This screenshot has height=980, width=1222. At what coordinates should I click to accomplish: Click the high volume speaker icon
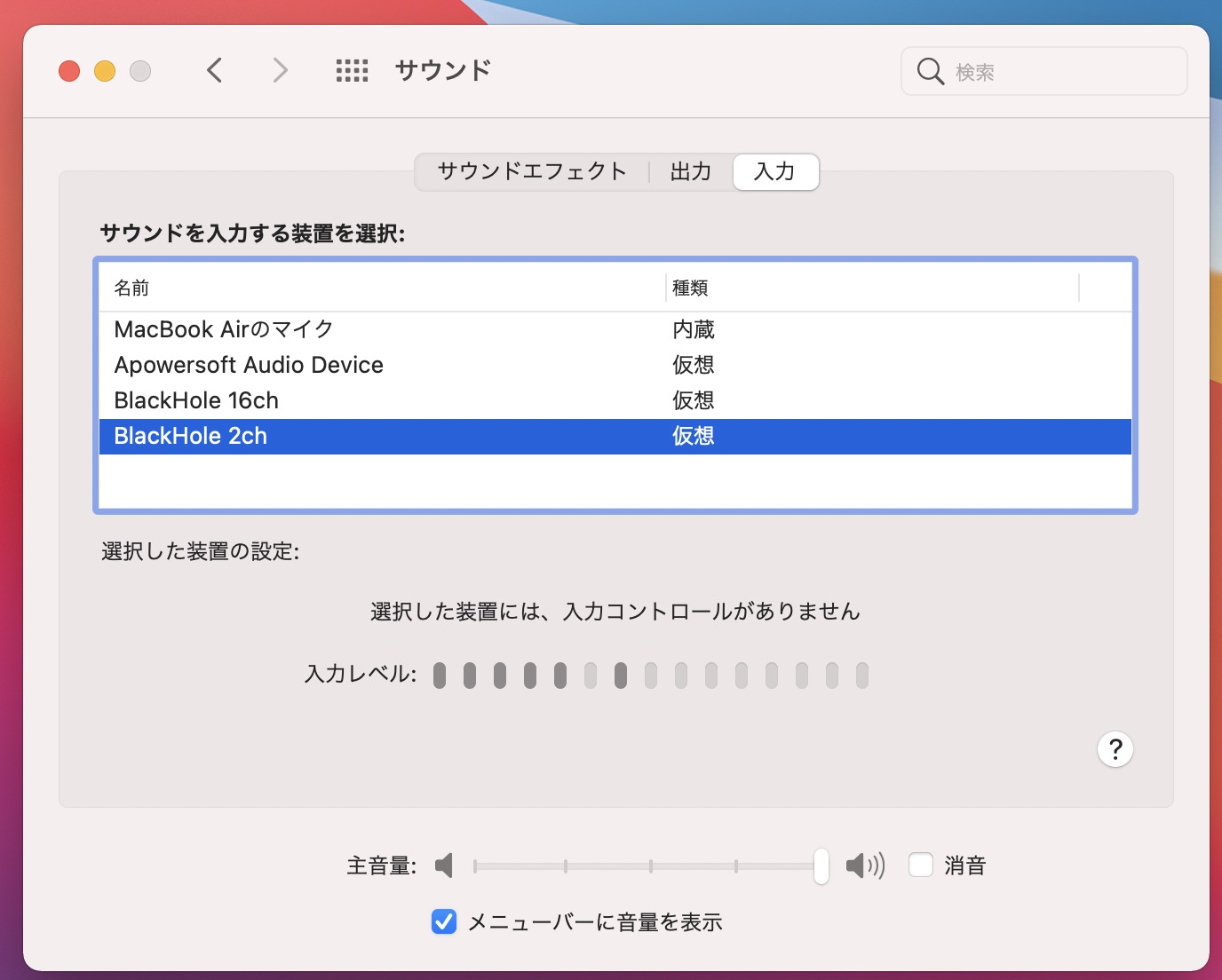click(864, 865)
